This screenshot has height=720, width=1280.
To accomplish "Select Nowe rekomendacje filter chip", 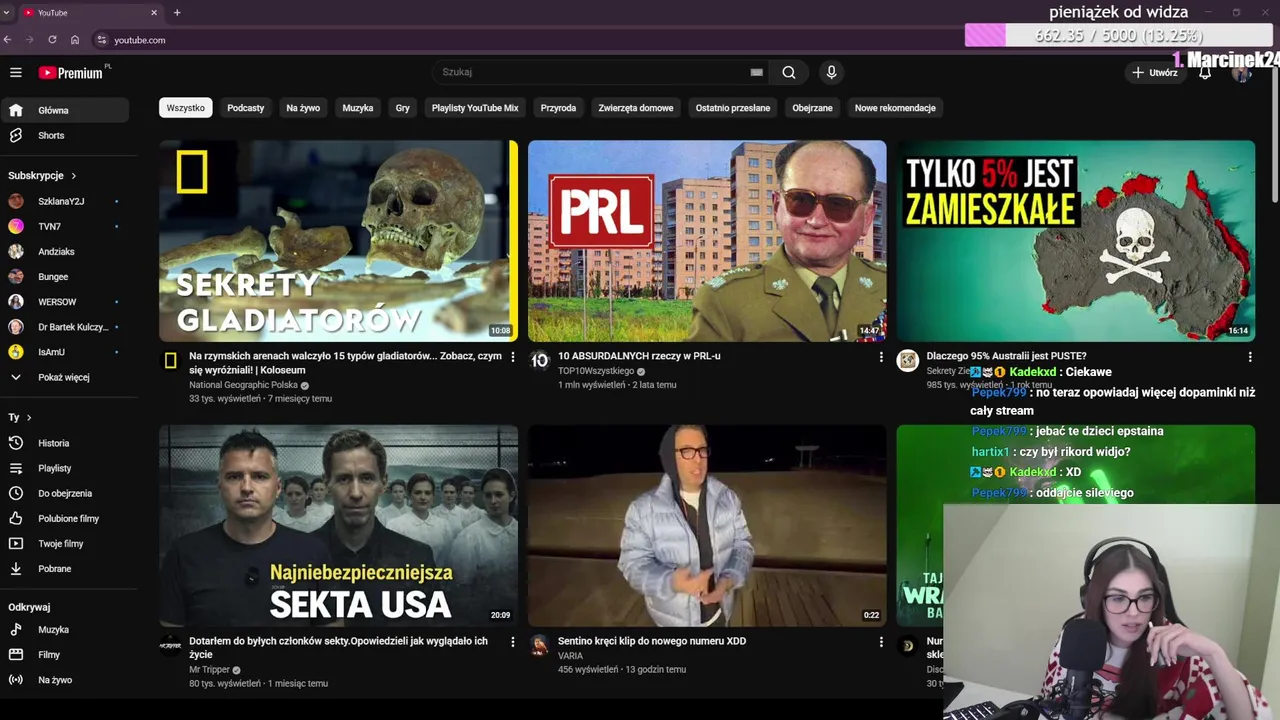I will 895,108.
